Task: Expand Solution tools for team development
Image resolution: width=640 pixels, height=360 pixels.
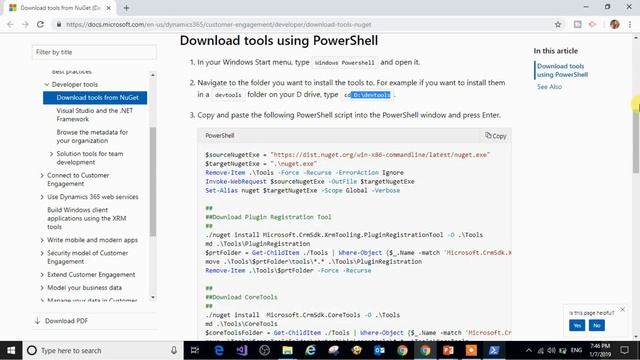Action: [51, 154]
